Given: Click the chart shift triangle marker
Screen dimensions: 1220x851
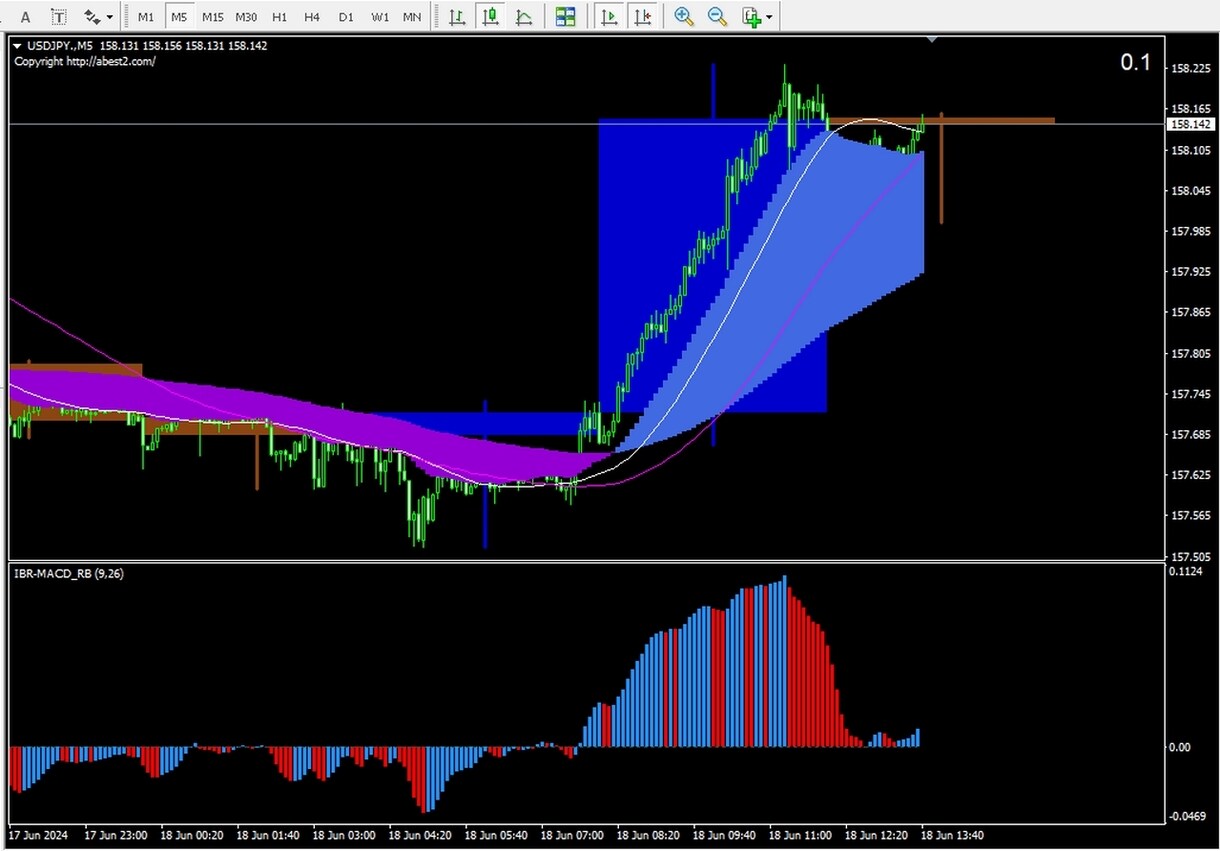Looking at the screenshot, I should pos(932,40).
